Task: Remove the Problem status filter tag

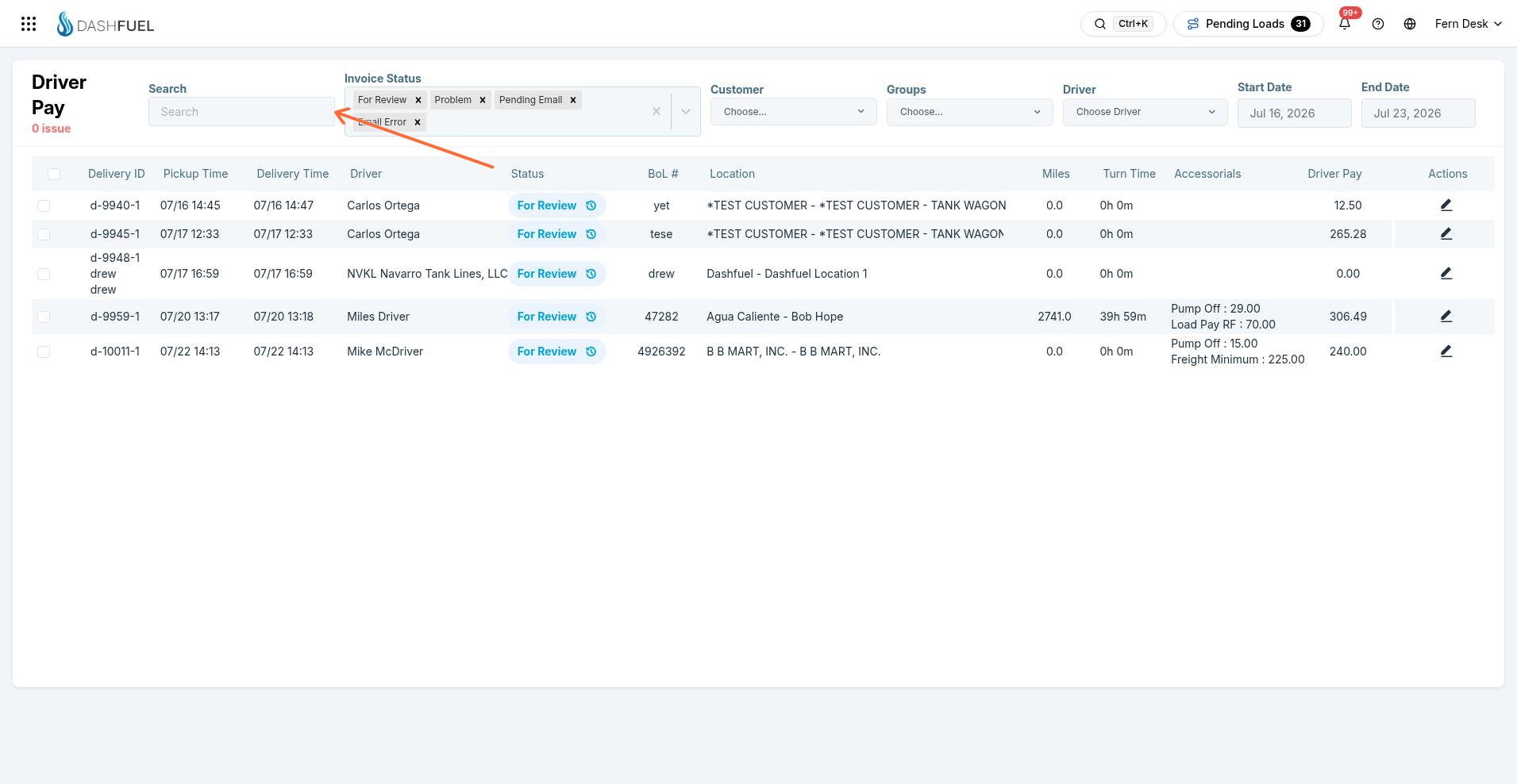Action: 482,100
